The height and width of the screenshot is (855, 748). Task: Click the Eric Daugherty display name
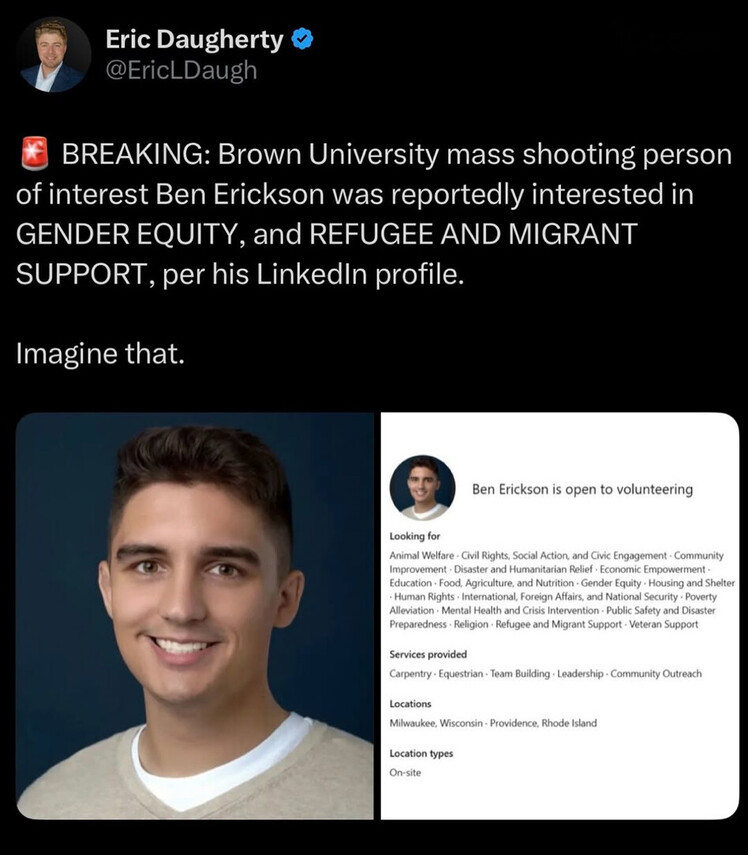point(194,40)
